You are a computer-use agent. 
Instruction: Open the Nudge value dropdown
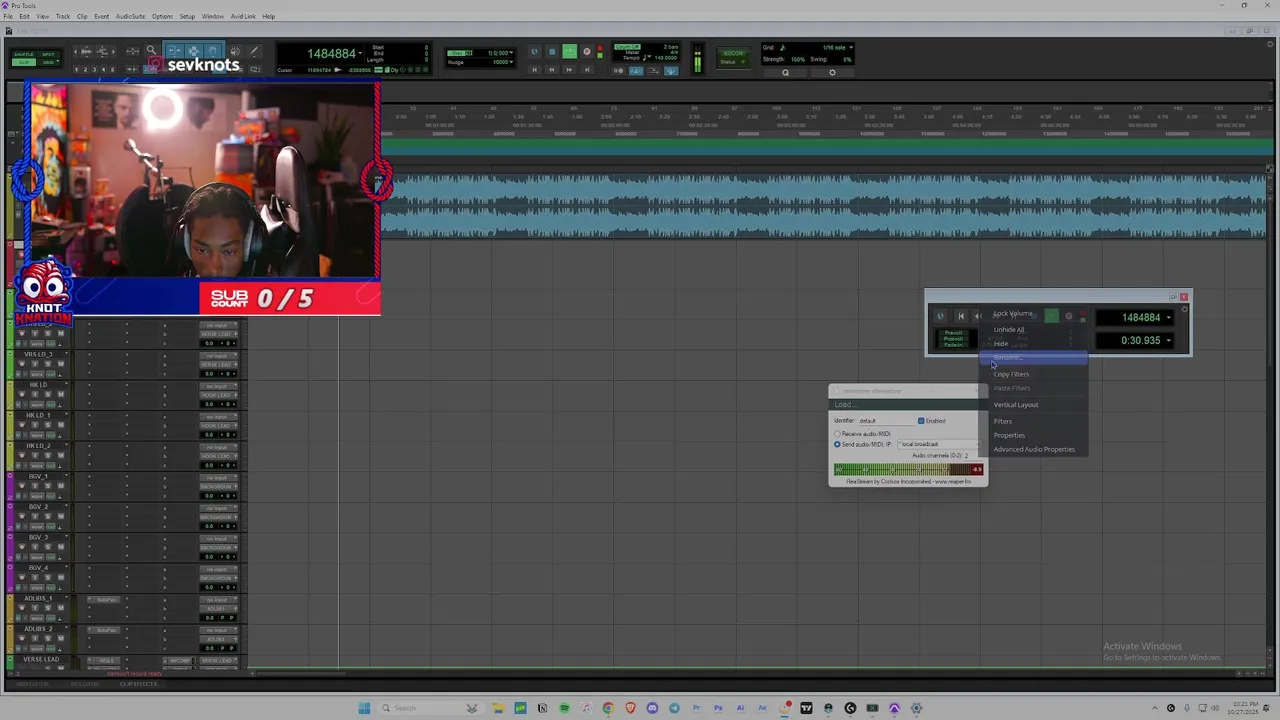pyautogui.click(x=511, y=62)
